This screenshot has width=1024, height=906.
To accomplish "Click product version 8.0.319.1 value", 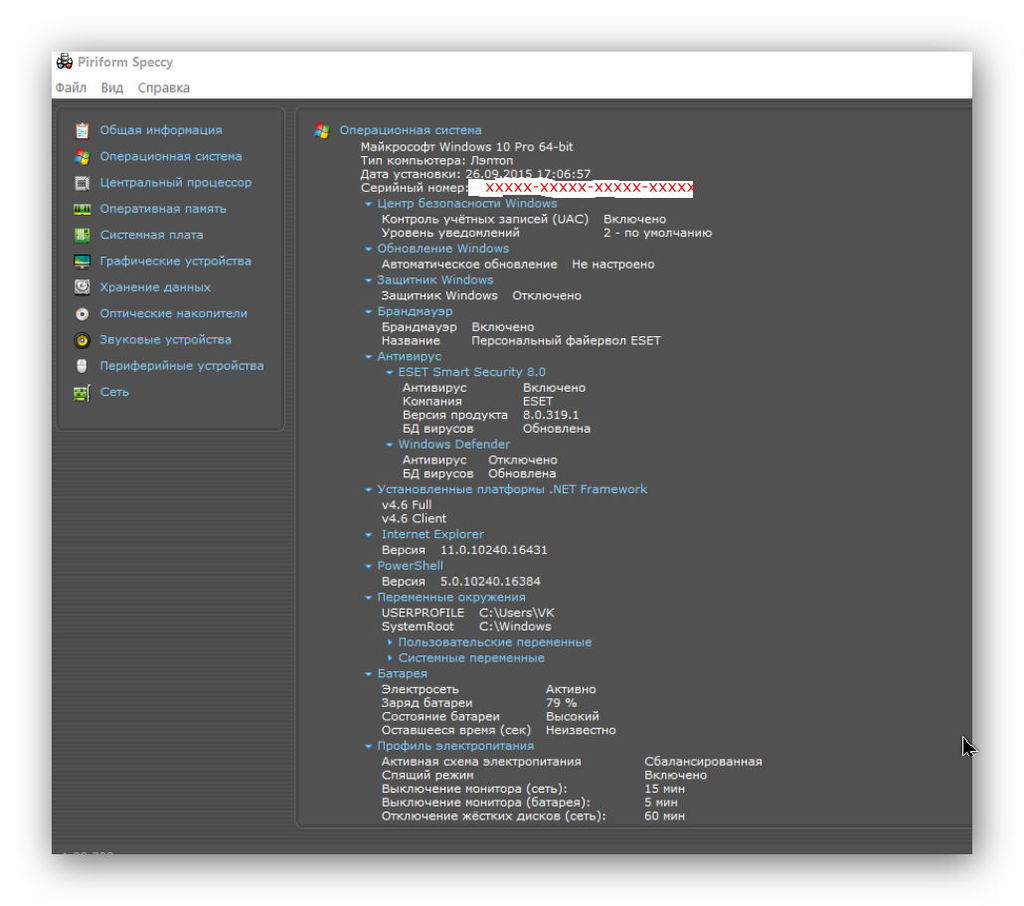I will click(551, 415).
